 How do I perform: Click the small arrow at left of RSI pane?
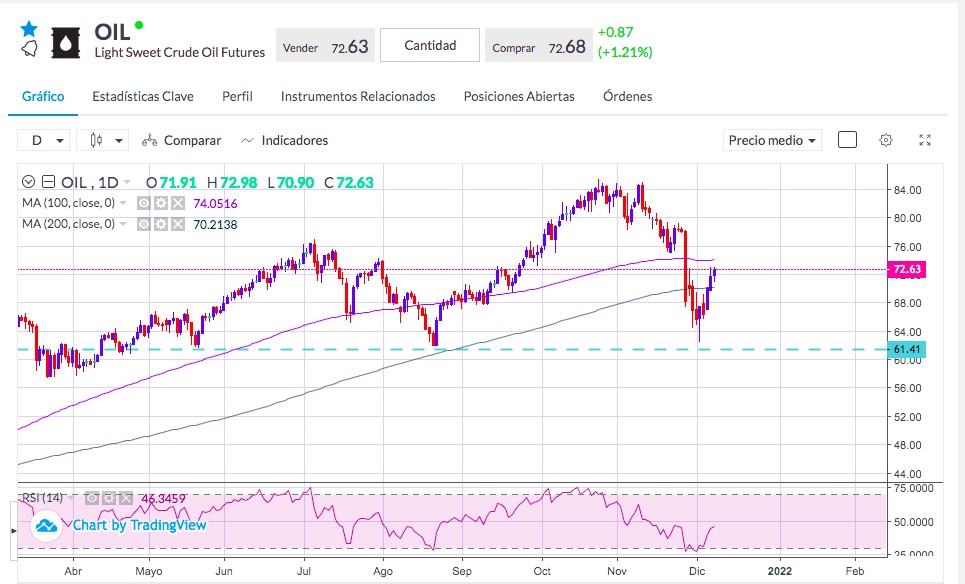(14, 530)
